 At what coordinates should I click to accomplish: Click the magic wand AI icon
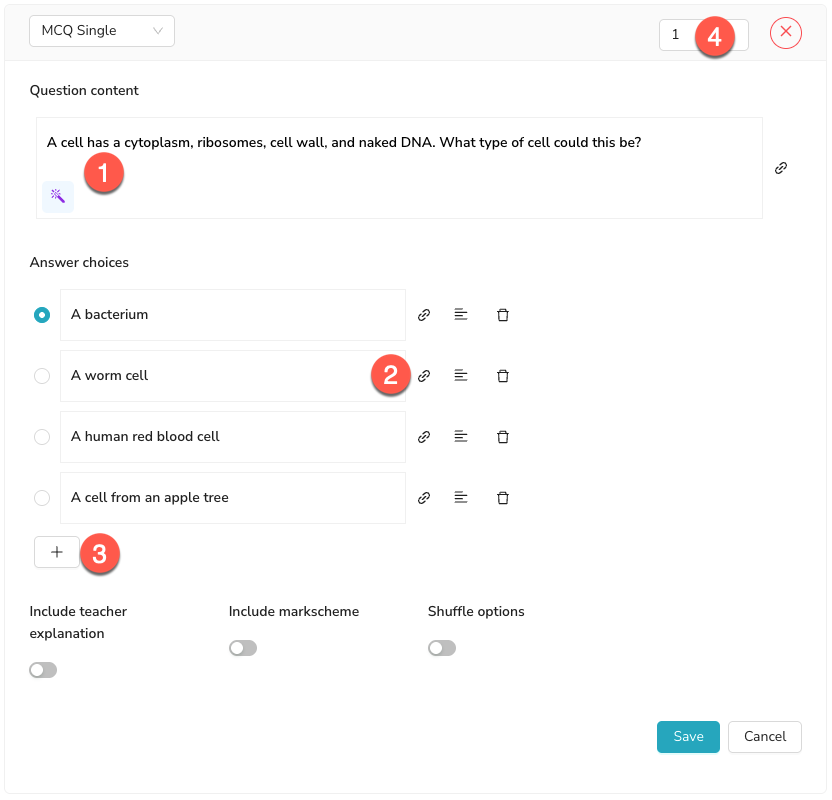tap(58, 196)
